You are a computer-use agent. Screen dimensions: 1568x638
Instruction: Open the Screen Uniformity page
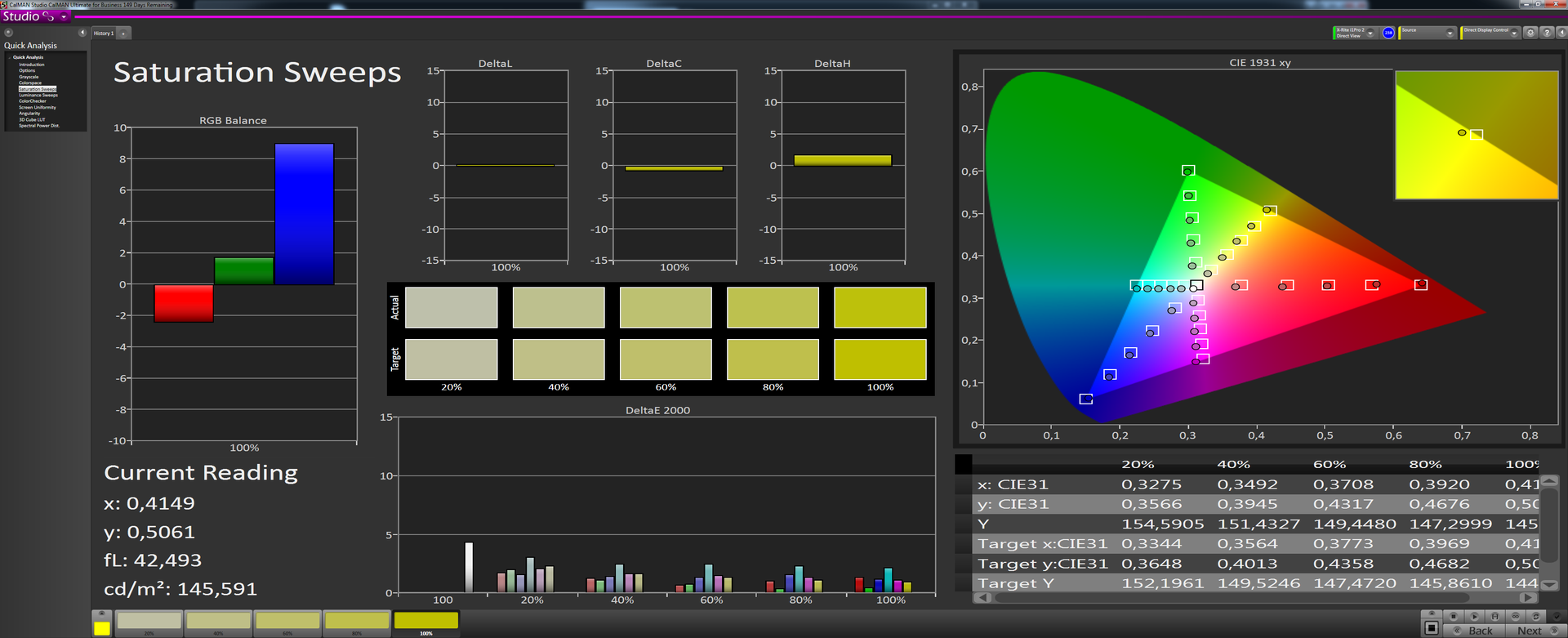click(x=38, y=107)
